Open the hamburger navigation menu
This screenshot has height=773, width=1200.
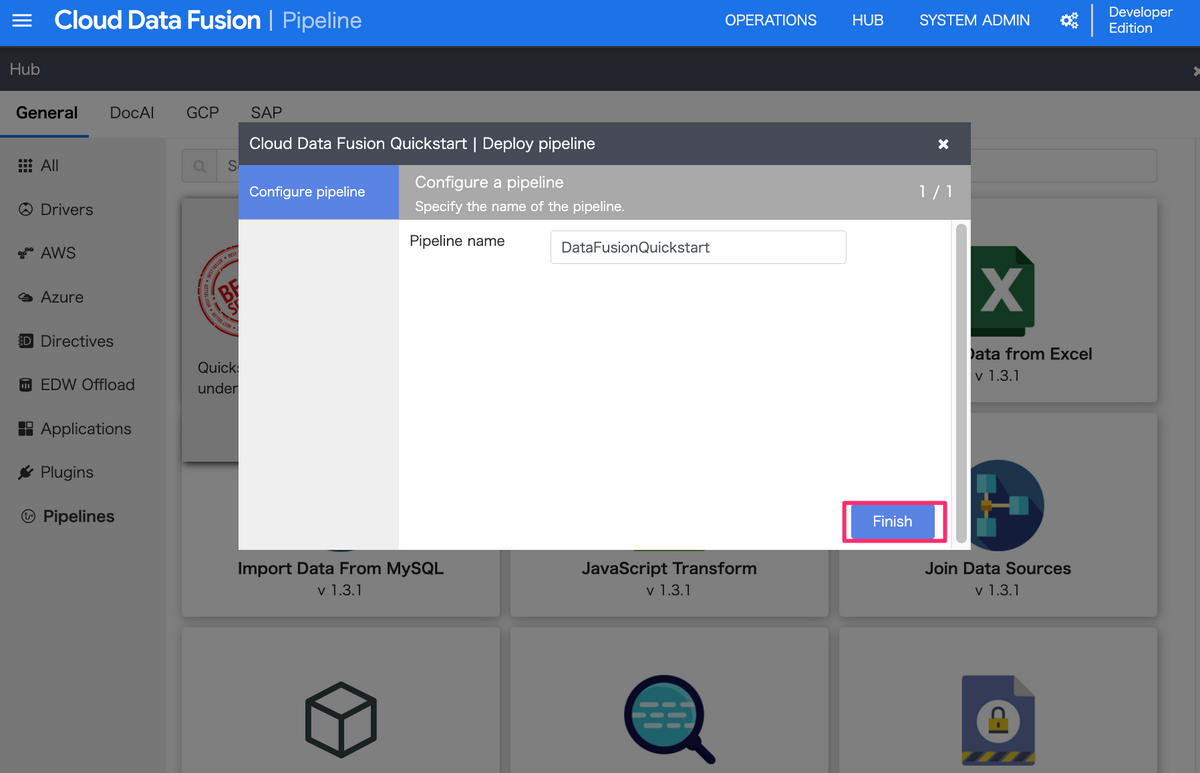click(22, 20)
